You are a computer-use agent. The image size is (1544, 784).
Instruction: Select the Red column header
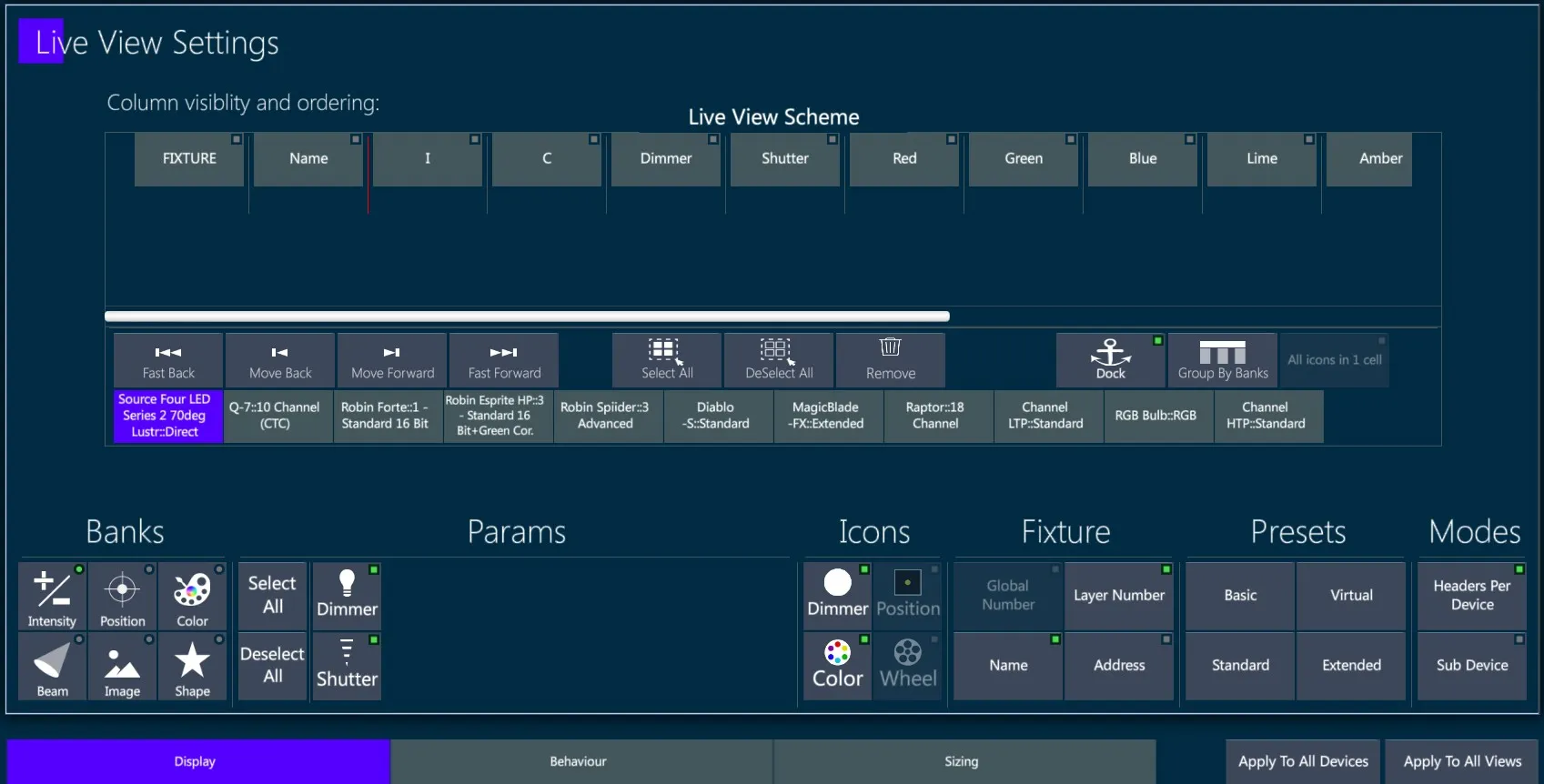pos(904,159)
